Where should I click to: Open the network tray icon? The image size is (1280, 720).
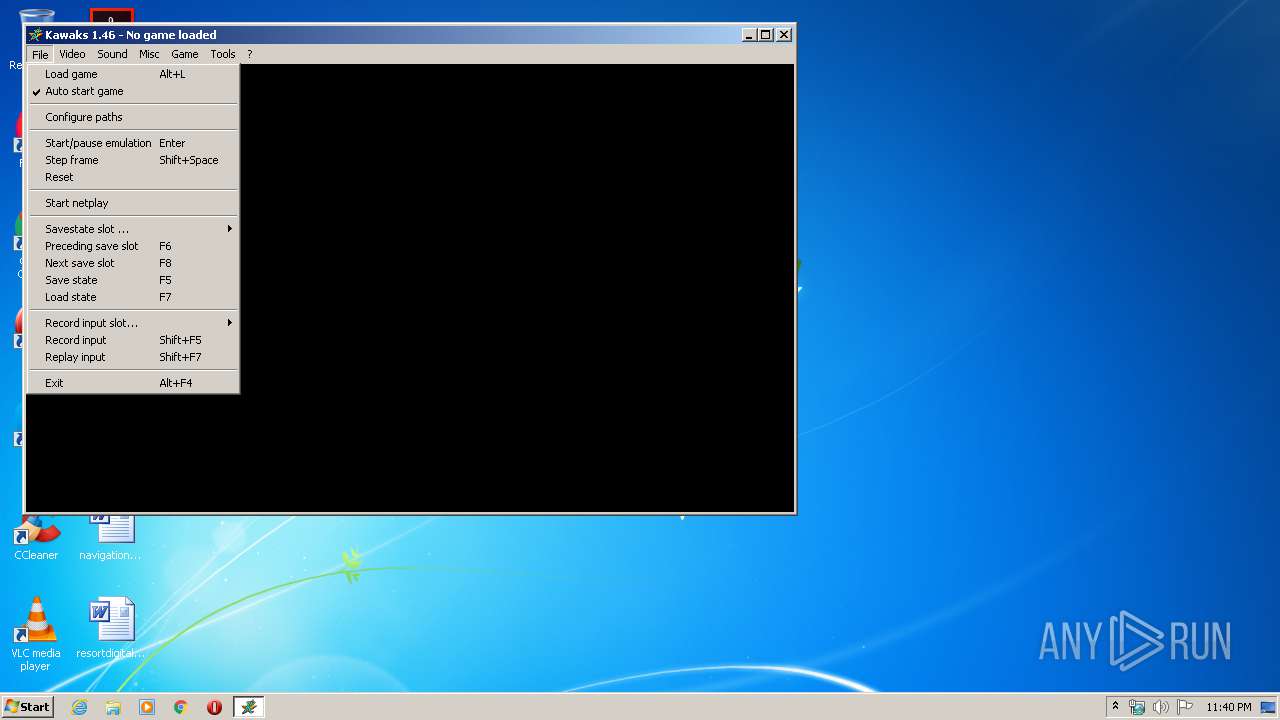[1137, 707]
